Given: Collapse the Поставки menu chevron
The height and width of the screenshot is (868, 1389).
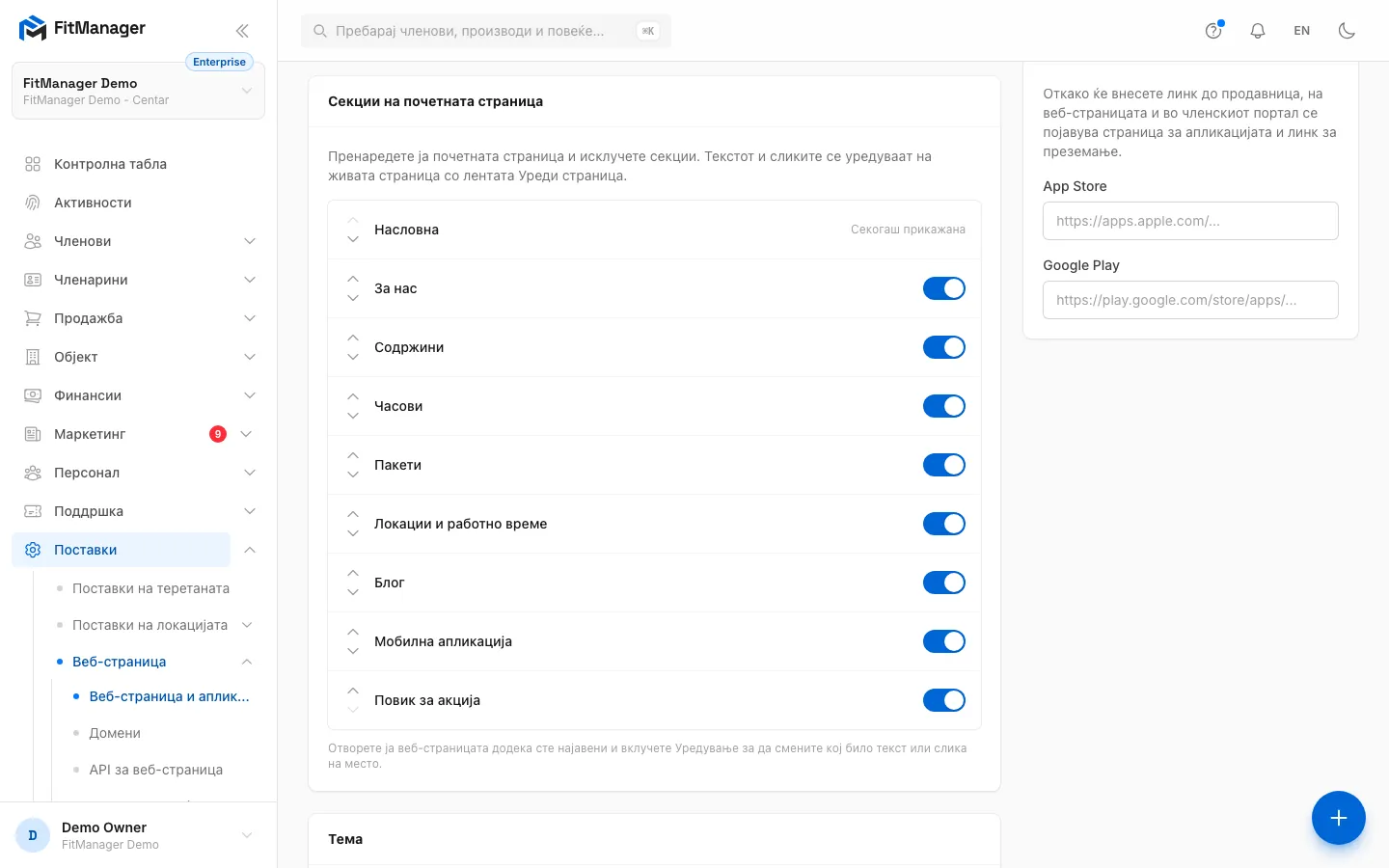Looking at the screenshot, I should click(250, 550).
